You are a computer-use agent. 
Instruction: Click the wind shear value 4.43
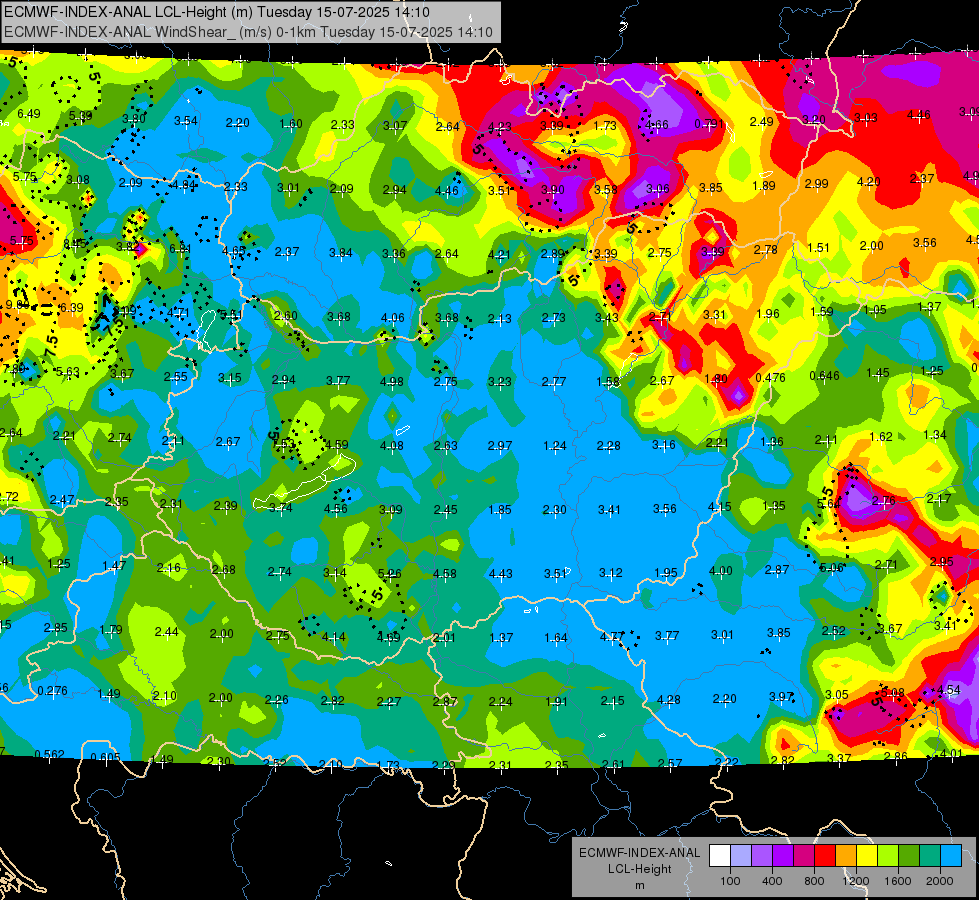coord(501,573)
